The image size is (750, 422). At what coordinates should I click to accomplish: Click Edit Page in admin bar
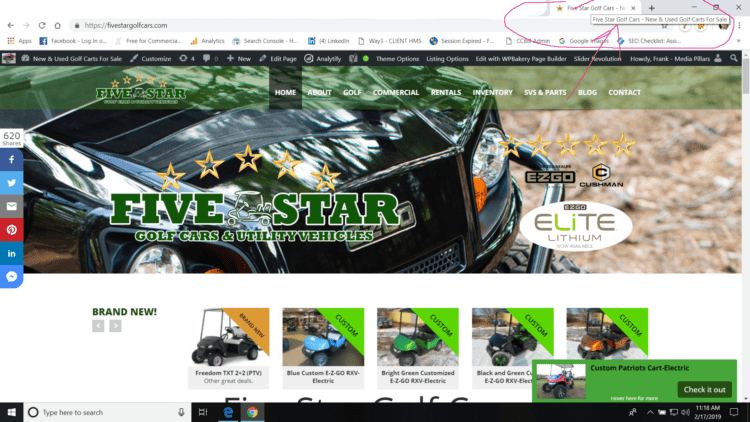278,59
